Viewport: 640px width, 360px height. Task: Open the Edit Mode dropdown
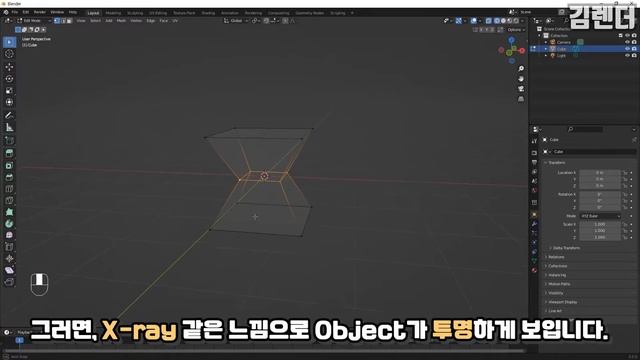(34, 20)
